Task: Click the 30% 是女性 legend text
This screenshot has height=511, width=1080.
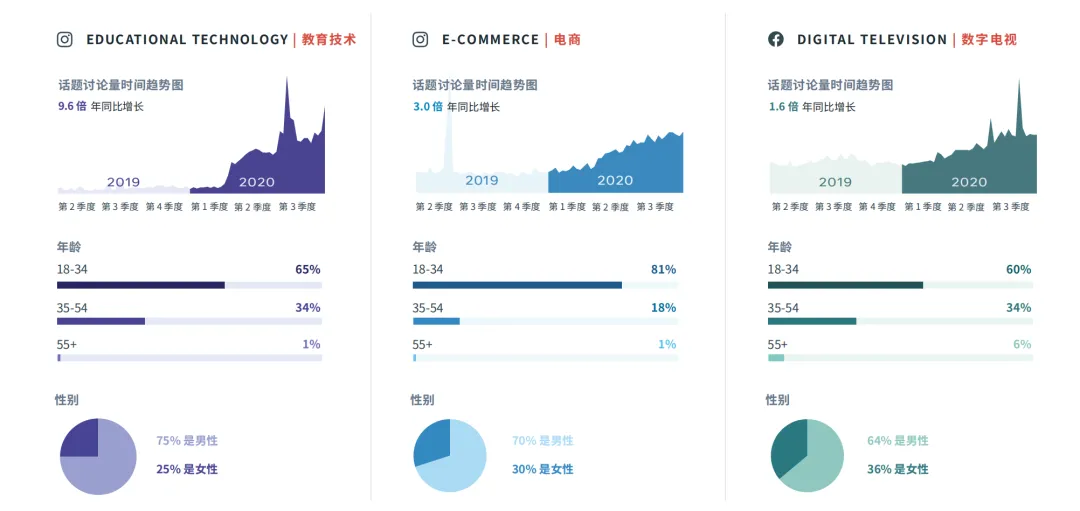Action: (542, 470)
